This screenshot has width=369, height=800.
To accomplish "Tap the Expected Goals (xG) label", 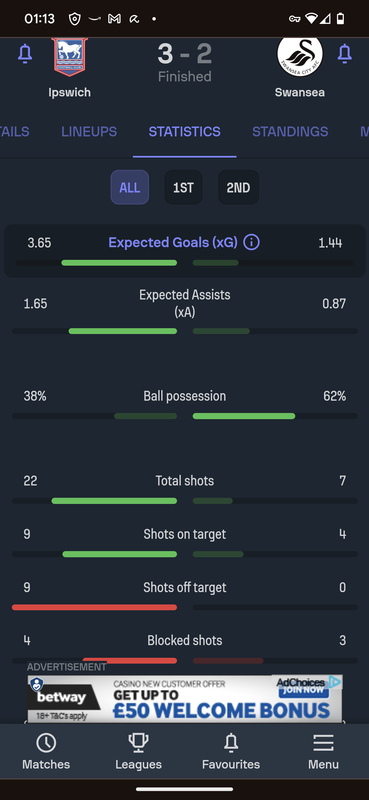I will pos(173,242).
